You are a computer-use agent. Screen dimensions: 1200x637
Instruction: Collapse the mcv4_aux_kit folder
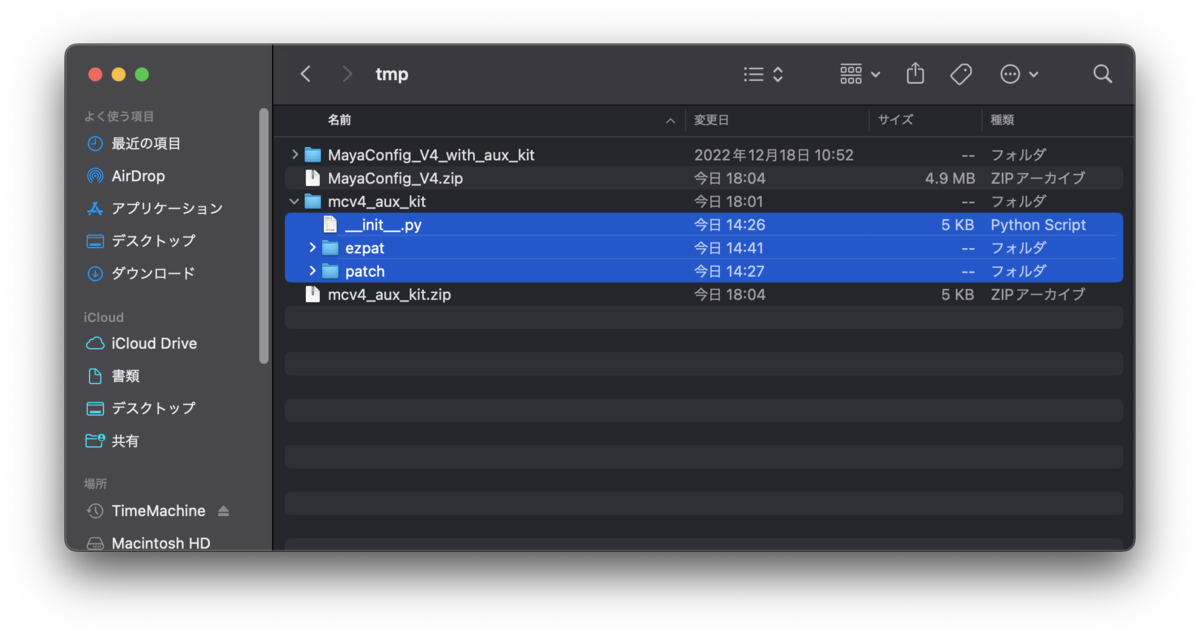coord(294,202)
